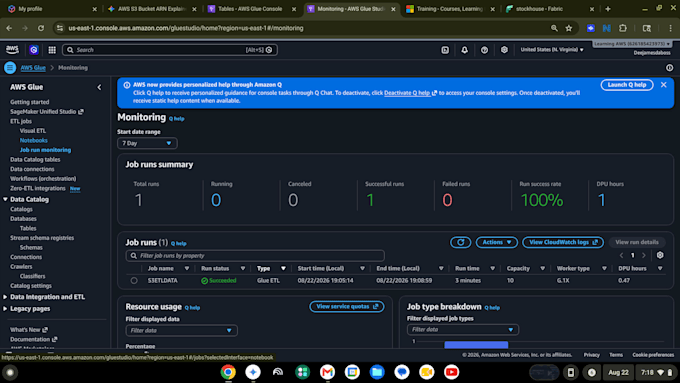Click View service quotas button
Viewport: 680px width, 383px height.
tap(347, 307)
